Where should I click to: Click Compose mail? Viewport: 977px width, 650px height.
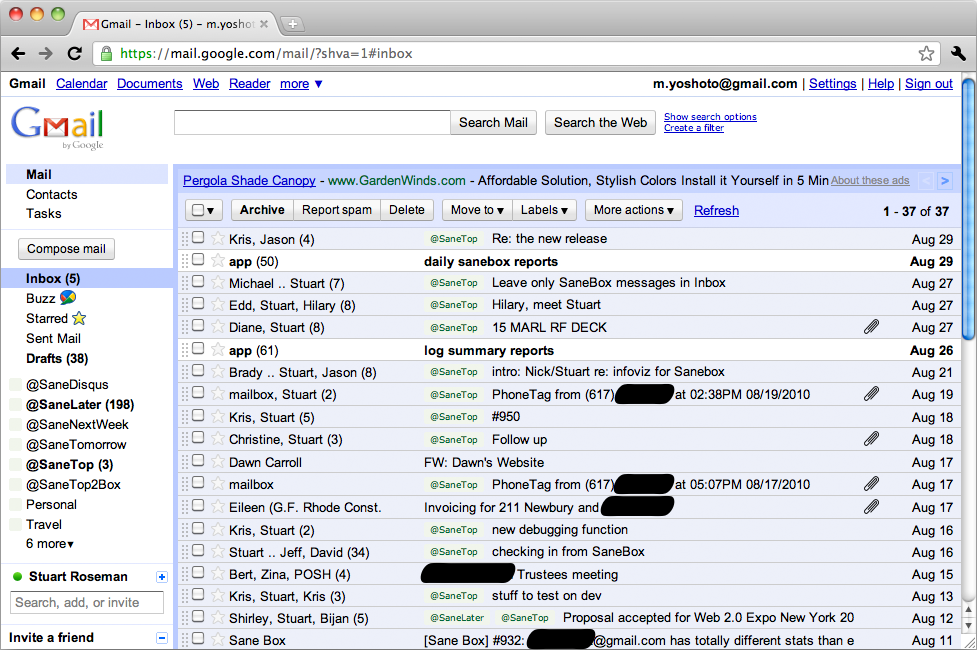point(67,249)
